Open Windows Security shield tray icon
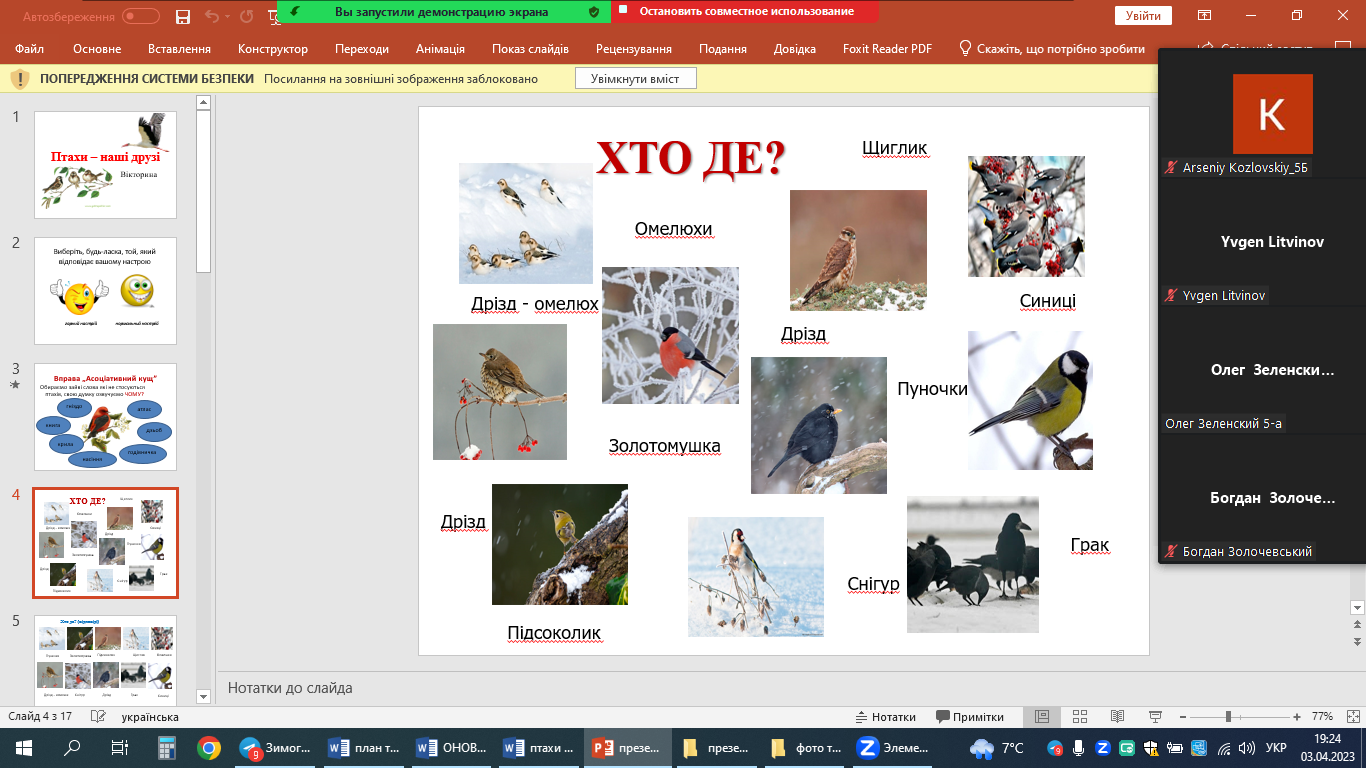 1150,748
